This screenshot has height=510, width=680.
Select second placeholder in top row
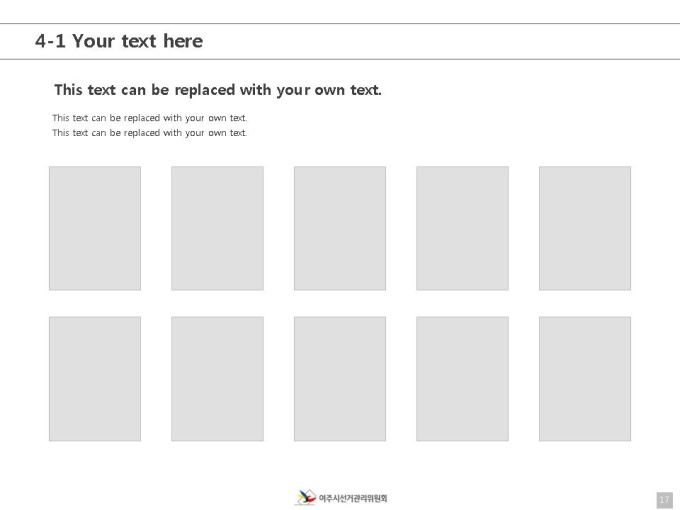tap(217, 228)
